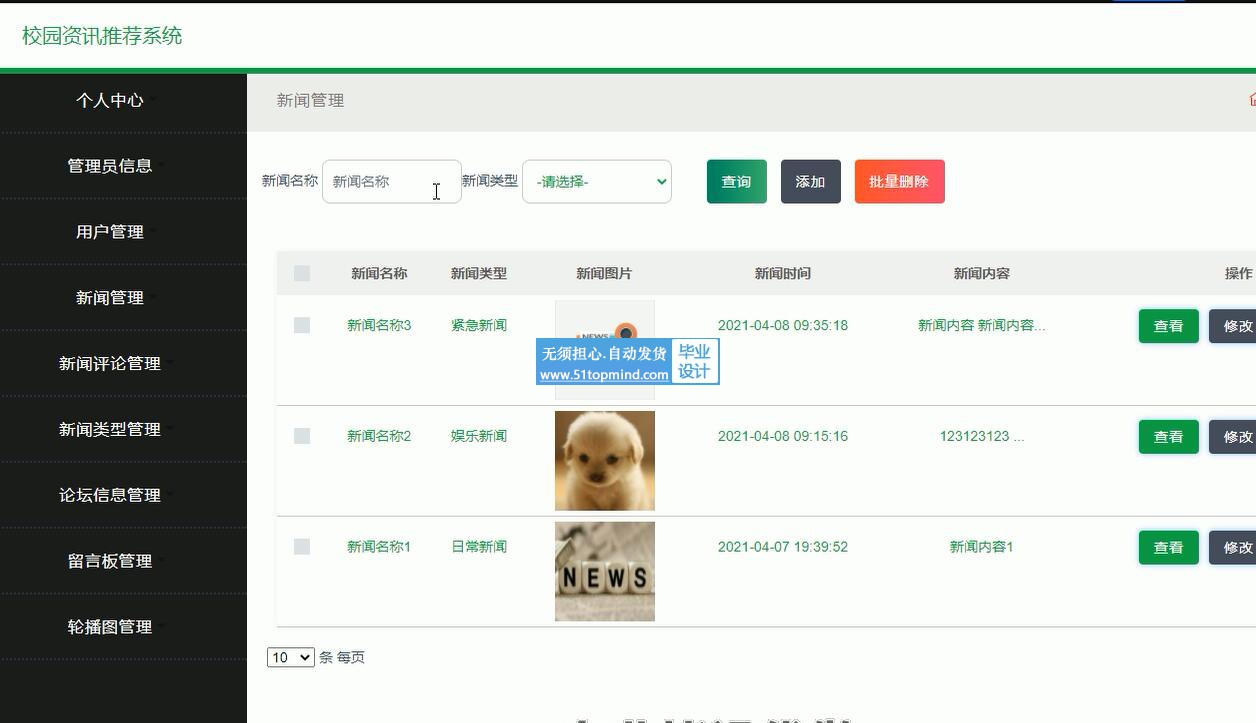Screen dimensions: 1256x723
Task: Focus the 新闻名称 search input field
Action: point(392,181)
